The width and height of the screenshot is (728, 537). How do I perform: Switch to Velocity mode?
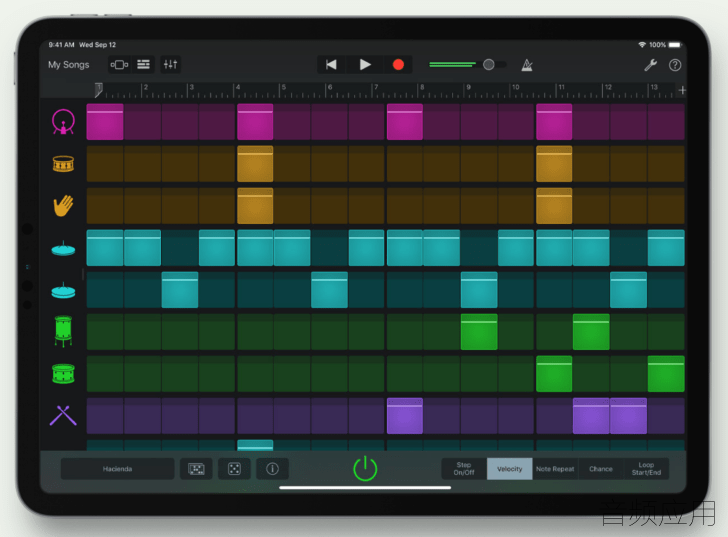(x=509, y=469)
